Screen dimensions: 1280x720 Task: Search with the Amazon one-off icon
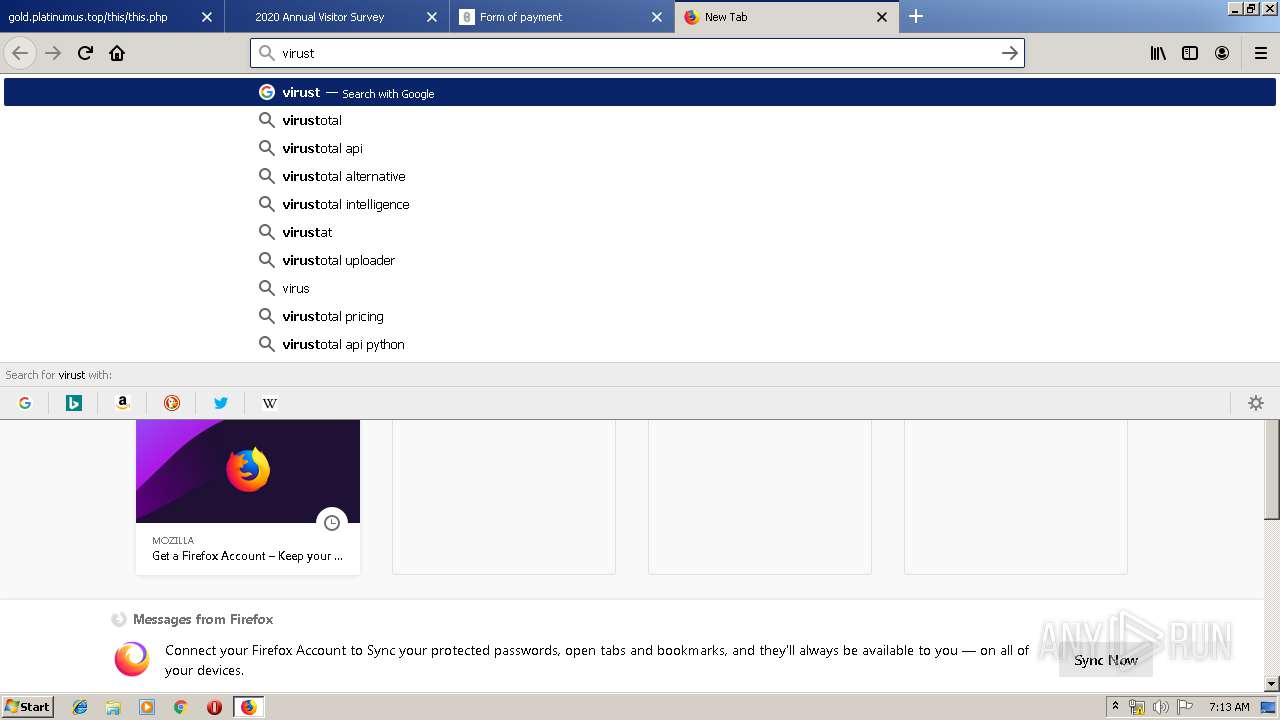123,403
